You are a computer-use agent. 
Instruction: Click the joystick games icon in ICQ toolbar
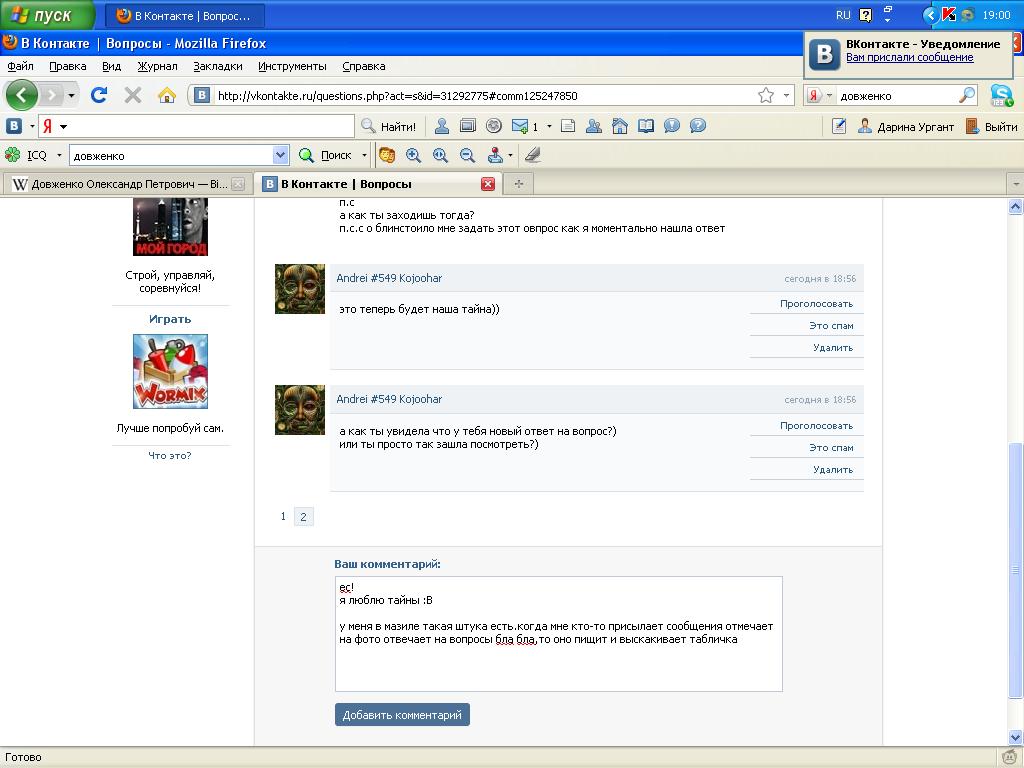click(x=495, y=155)
